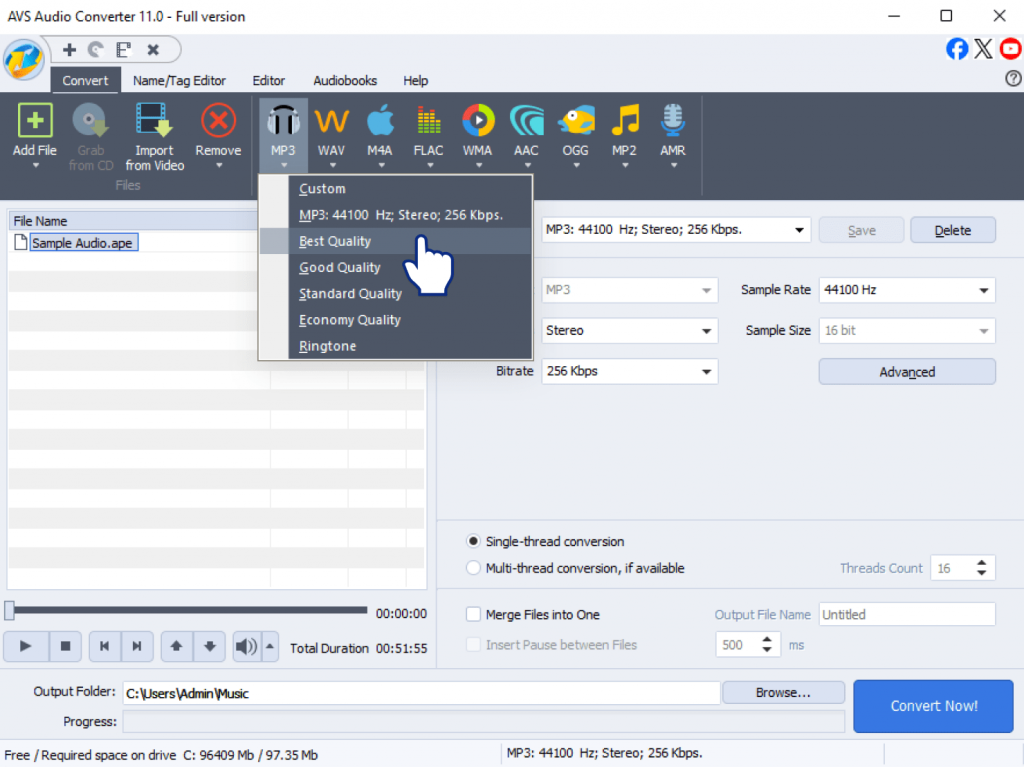
Task: Choose Standard Quality preset
Action: click(396, 293)
